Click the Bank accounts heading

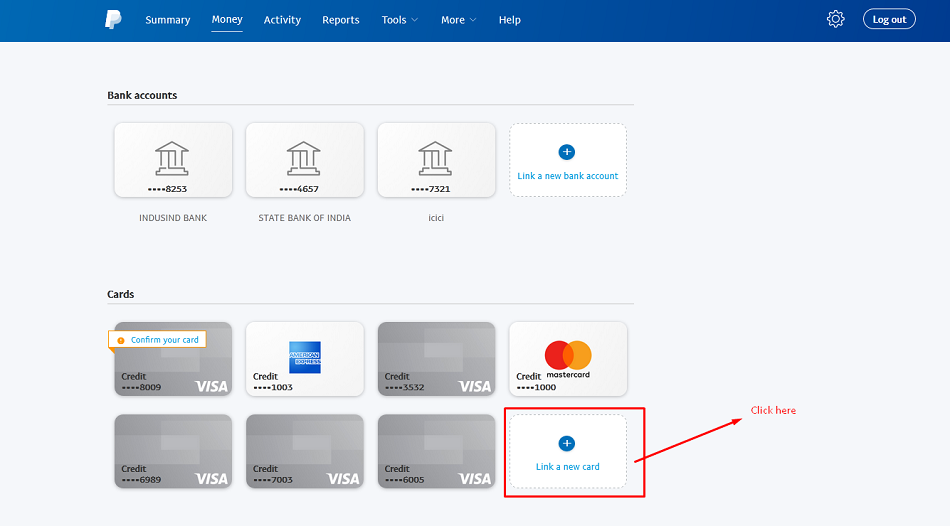pyautogui.click(x=142, y=95)
